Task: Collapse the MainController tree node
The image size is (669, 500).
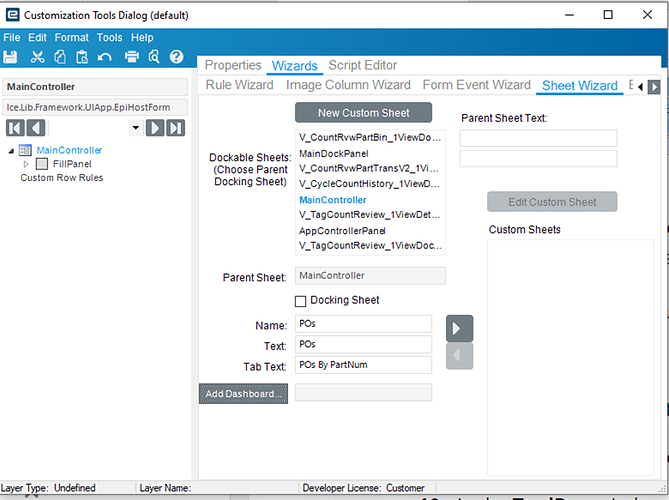Action: tap(11, 151)
